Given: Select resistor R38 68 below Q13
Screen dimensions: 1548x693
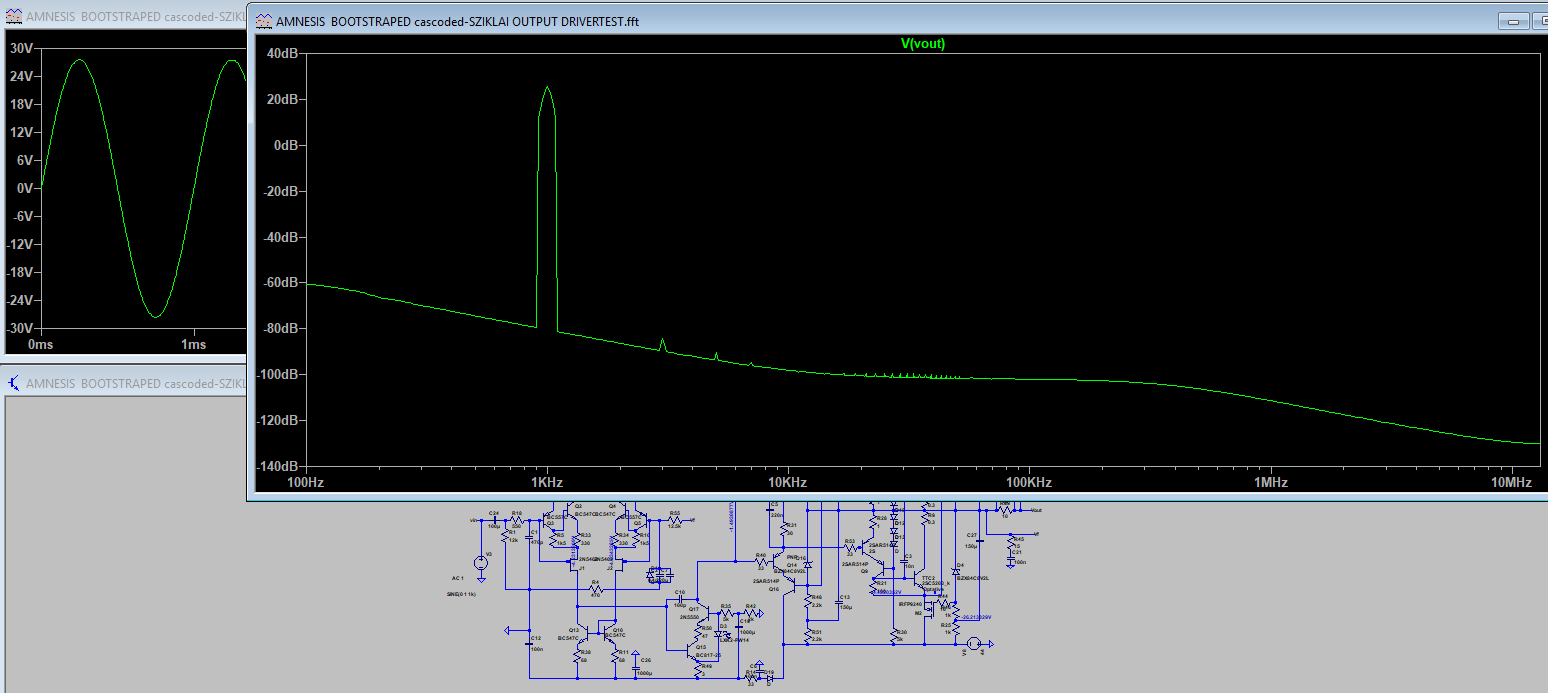Looking at the screenshot, I should click(x=577, y=656).
